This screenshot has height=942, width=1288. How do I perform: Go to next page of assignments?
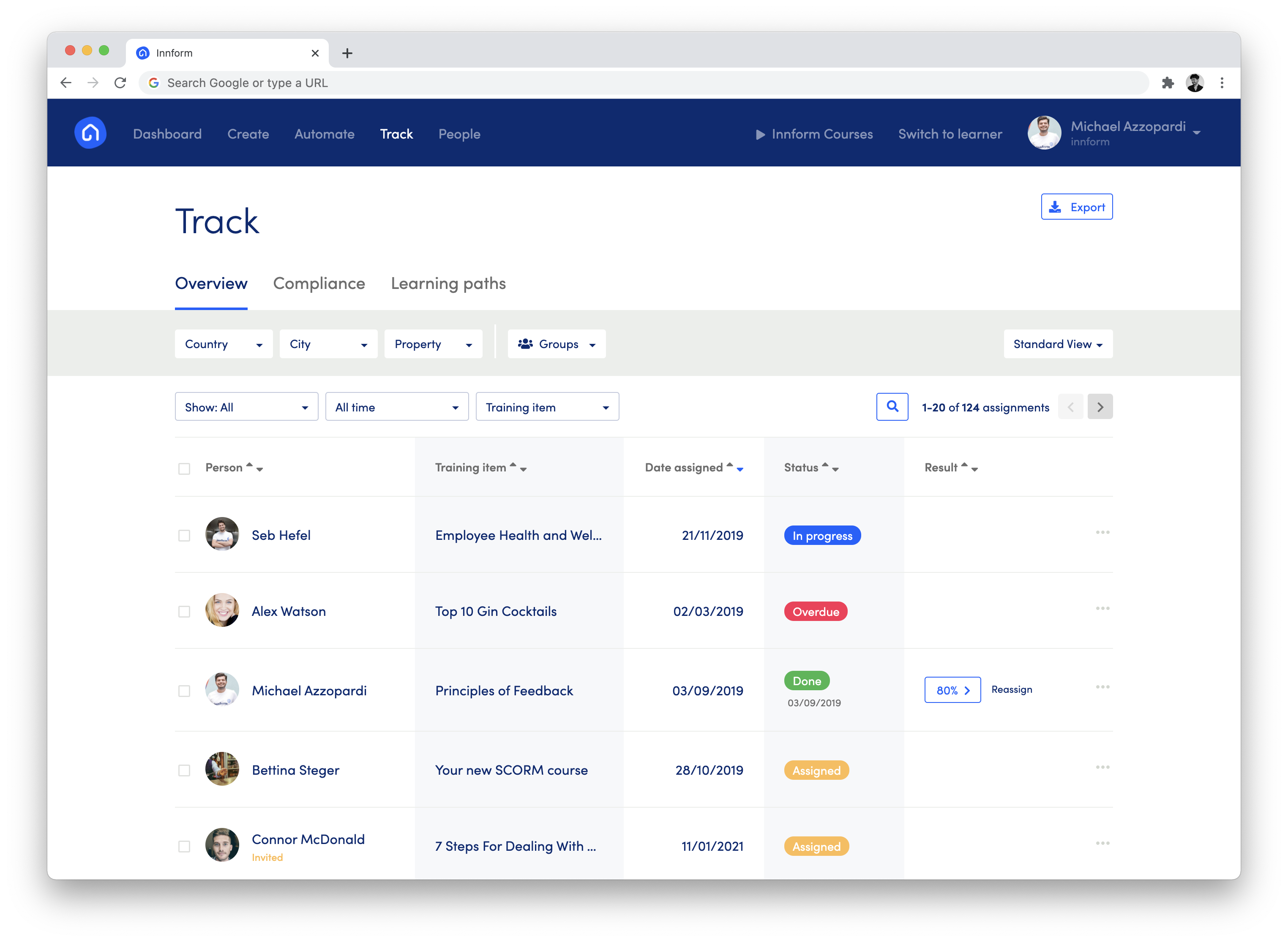point(1099,406)
